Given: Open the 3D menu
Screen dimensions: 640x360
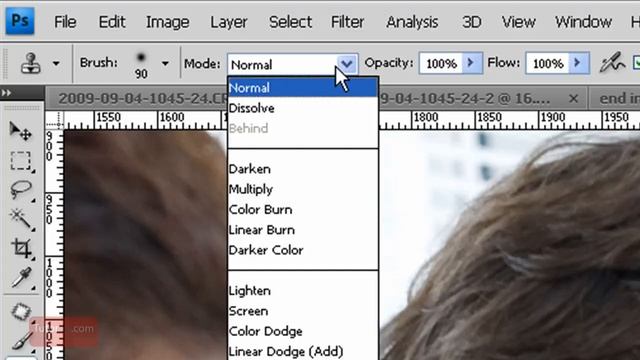Looking at the screenshot, I should (471, 22).
